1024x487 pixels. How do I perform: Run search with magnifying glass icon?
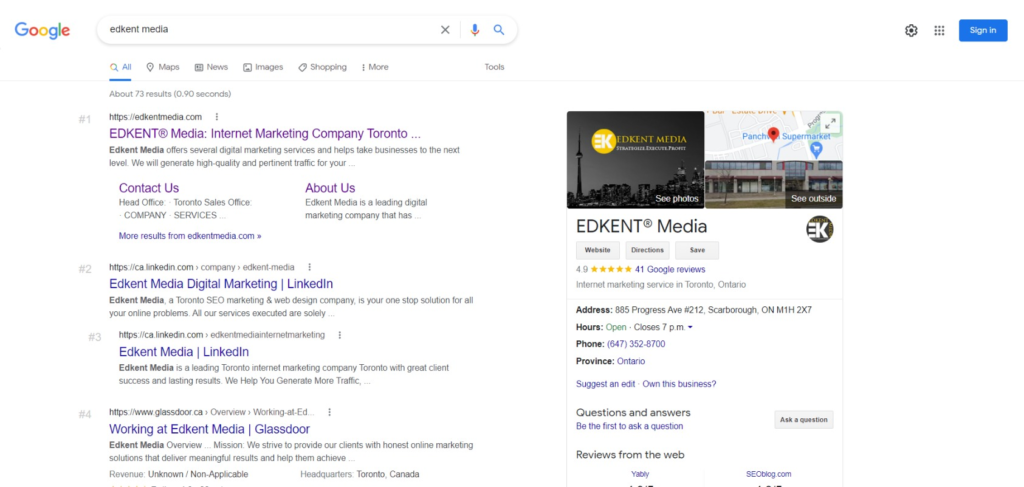click(x=499, y=29)
